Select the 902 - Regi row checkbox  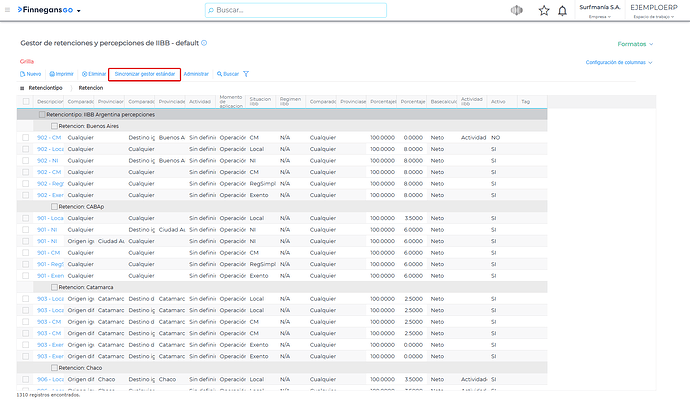pos(26,183)
